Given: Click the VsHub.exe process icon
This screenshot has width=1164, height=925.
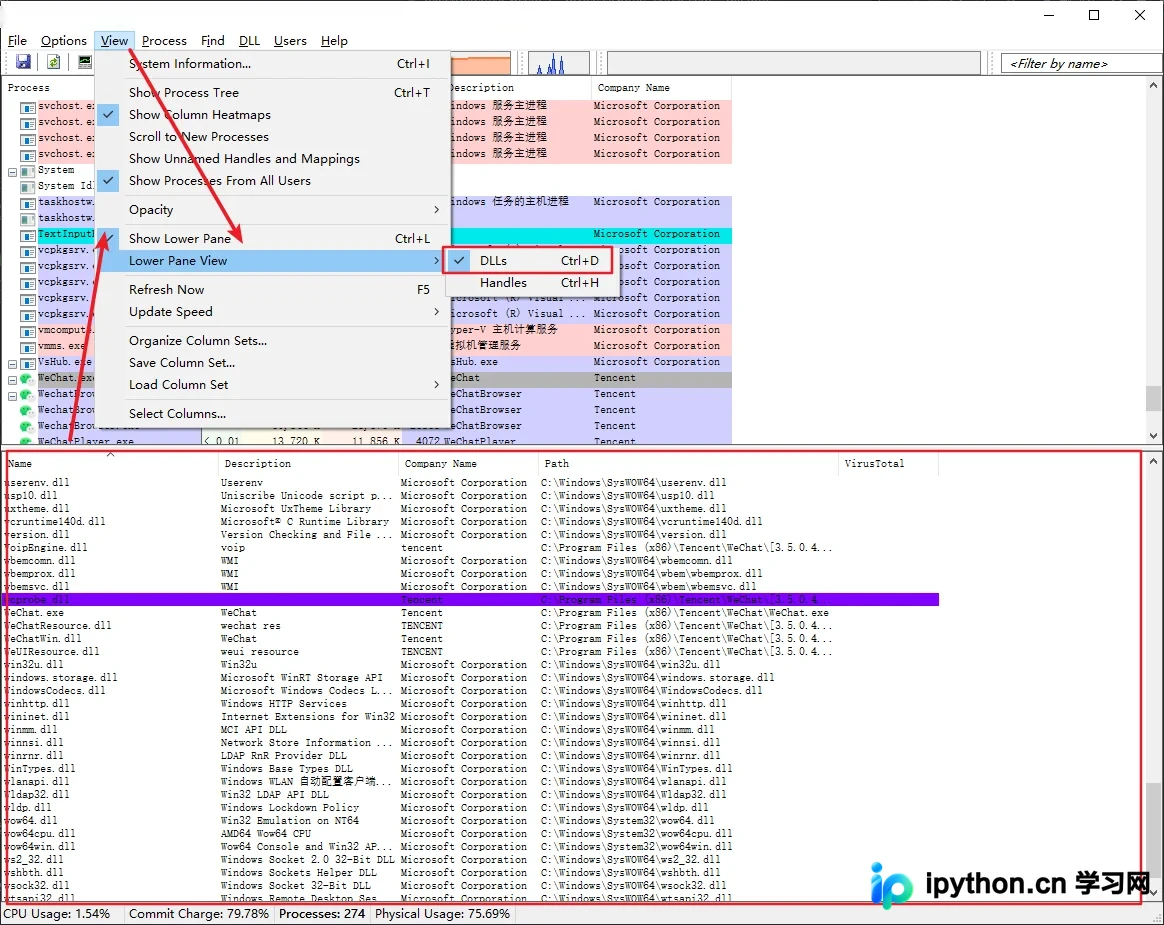Looking at the screenshot, I should coord(27,363).
